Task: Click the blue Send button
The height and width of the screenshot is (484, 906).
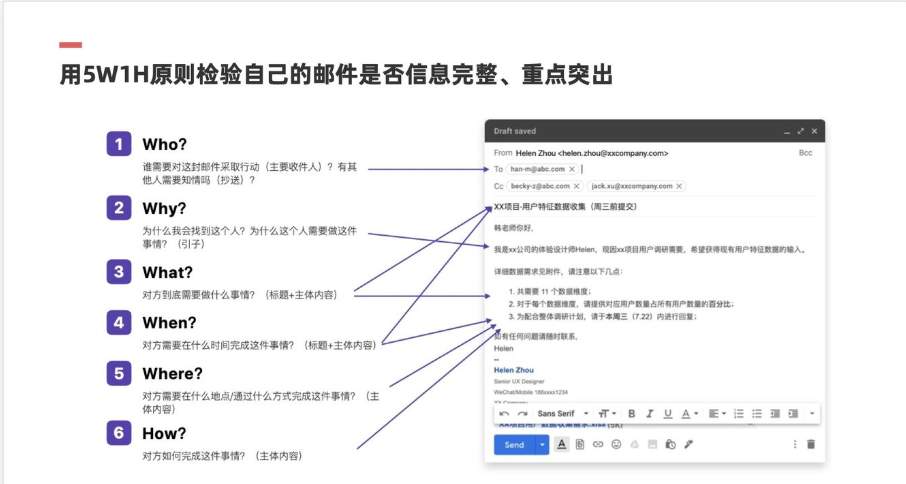Action: [514, 444]
